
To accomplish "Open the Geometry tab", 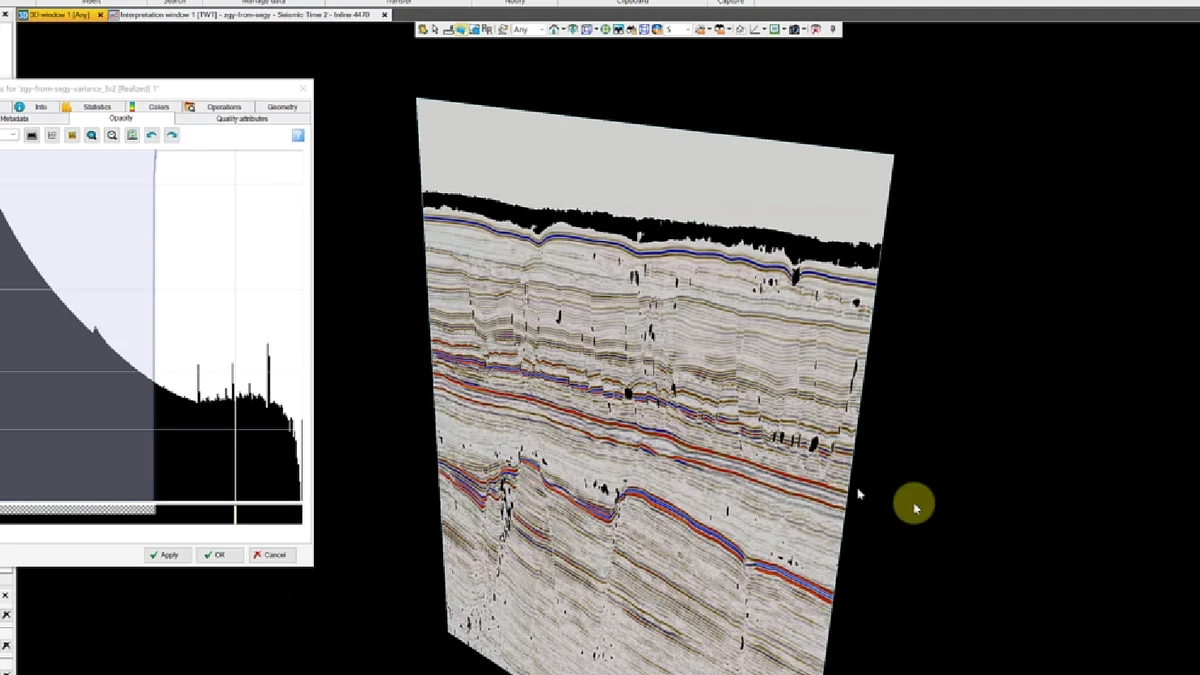I will tap(282, 107).
